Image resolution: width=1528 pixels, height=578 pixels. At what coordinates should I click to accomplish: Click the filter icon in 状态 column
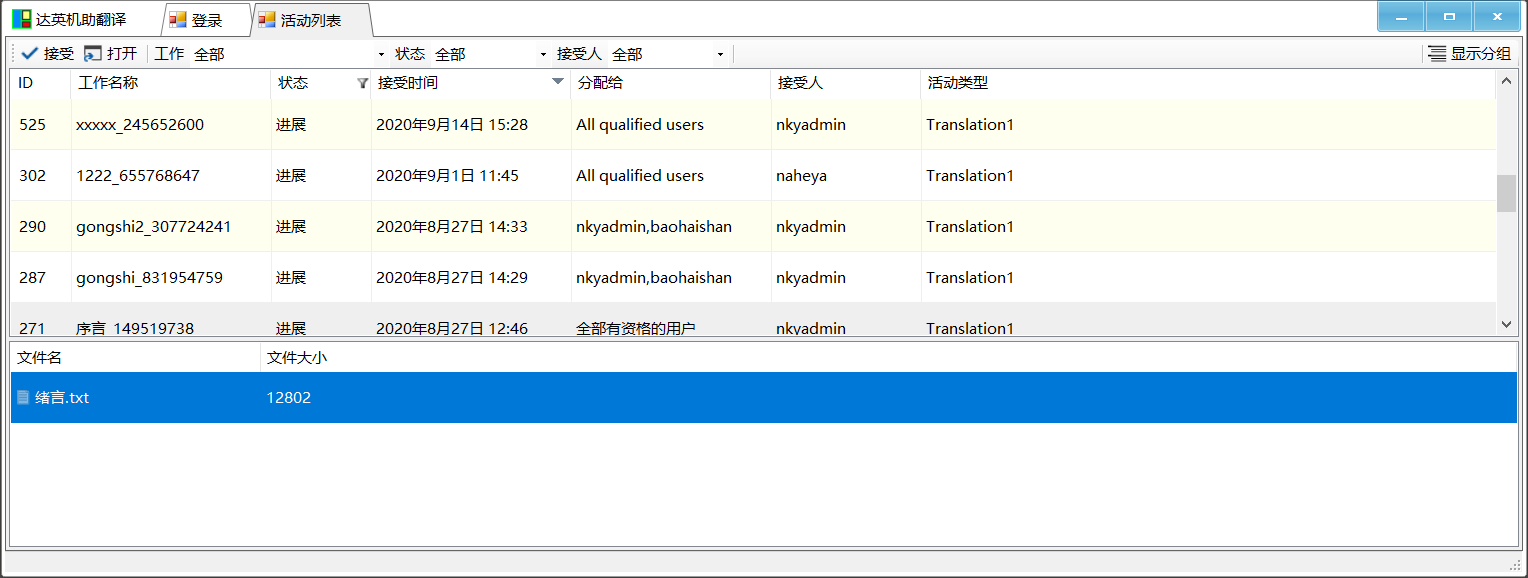pos(363,84)
